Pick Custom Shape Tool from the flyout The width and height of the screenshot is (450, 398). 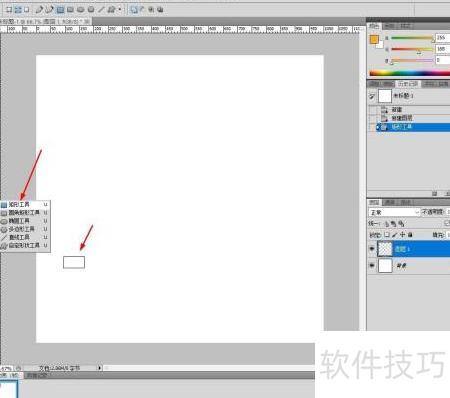(25, 245)
